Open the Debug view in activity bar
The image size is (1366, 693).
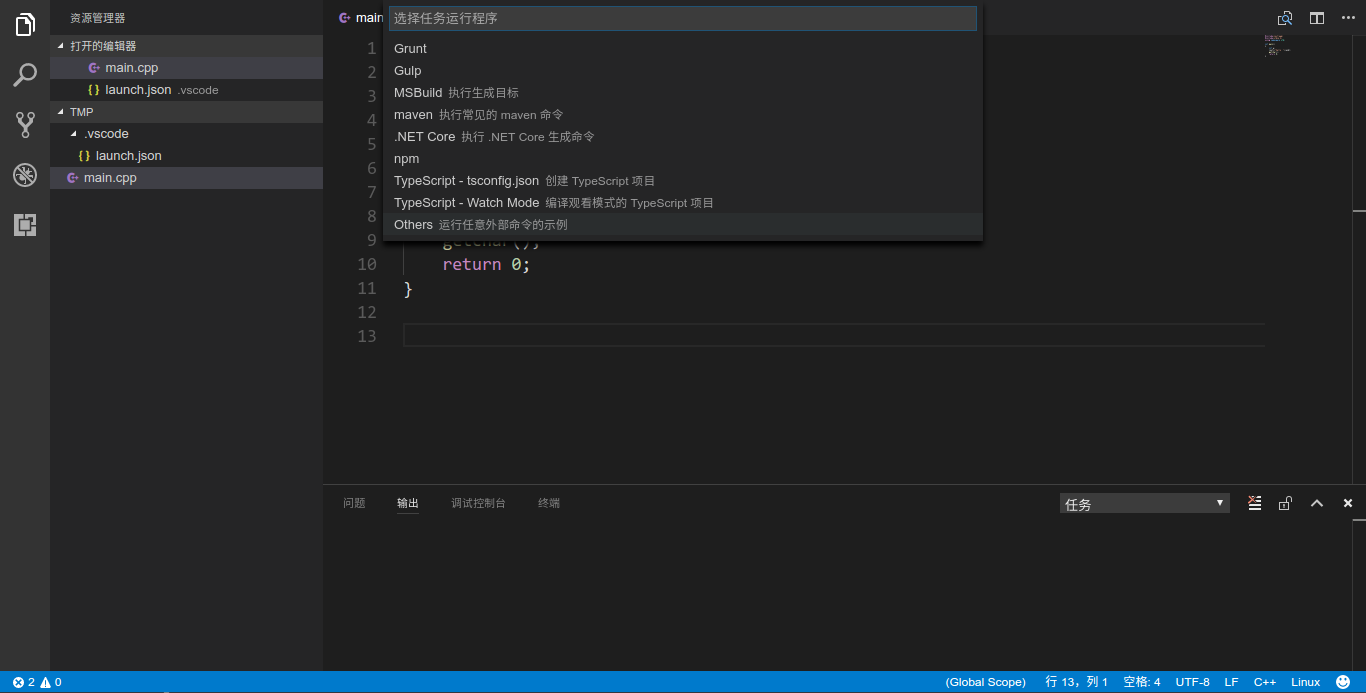point(25,174)
